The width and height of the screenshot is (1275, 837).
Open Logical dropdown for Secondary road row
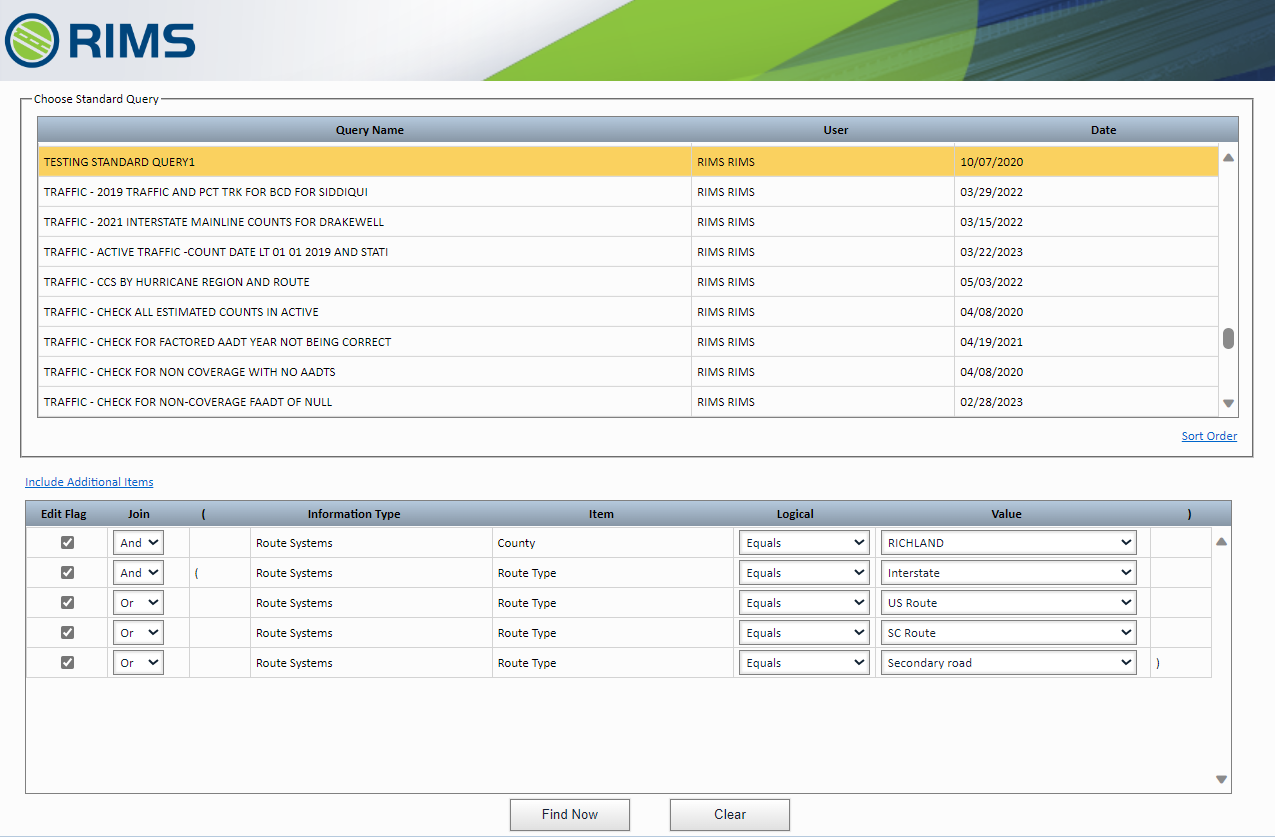[804, 663]
